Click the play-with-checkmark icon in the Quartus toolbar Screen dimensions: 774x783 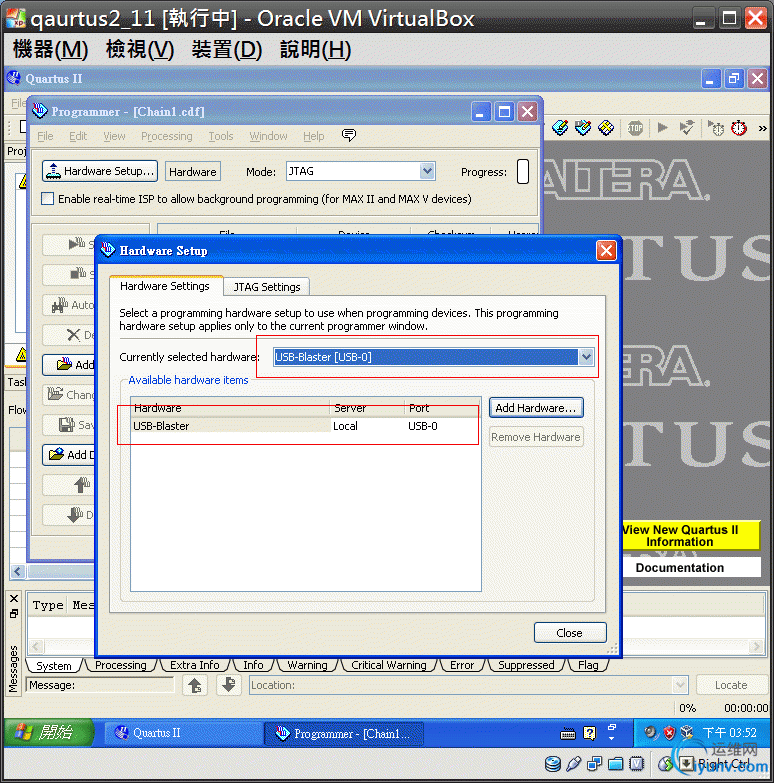pyautogui.click(x=687, y=128)
